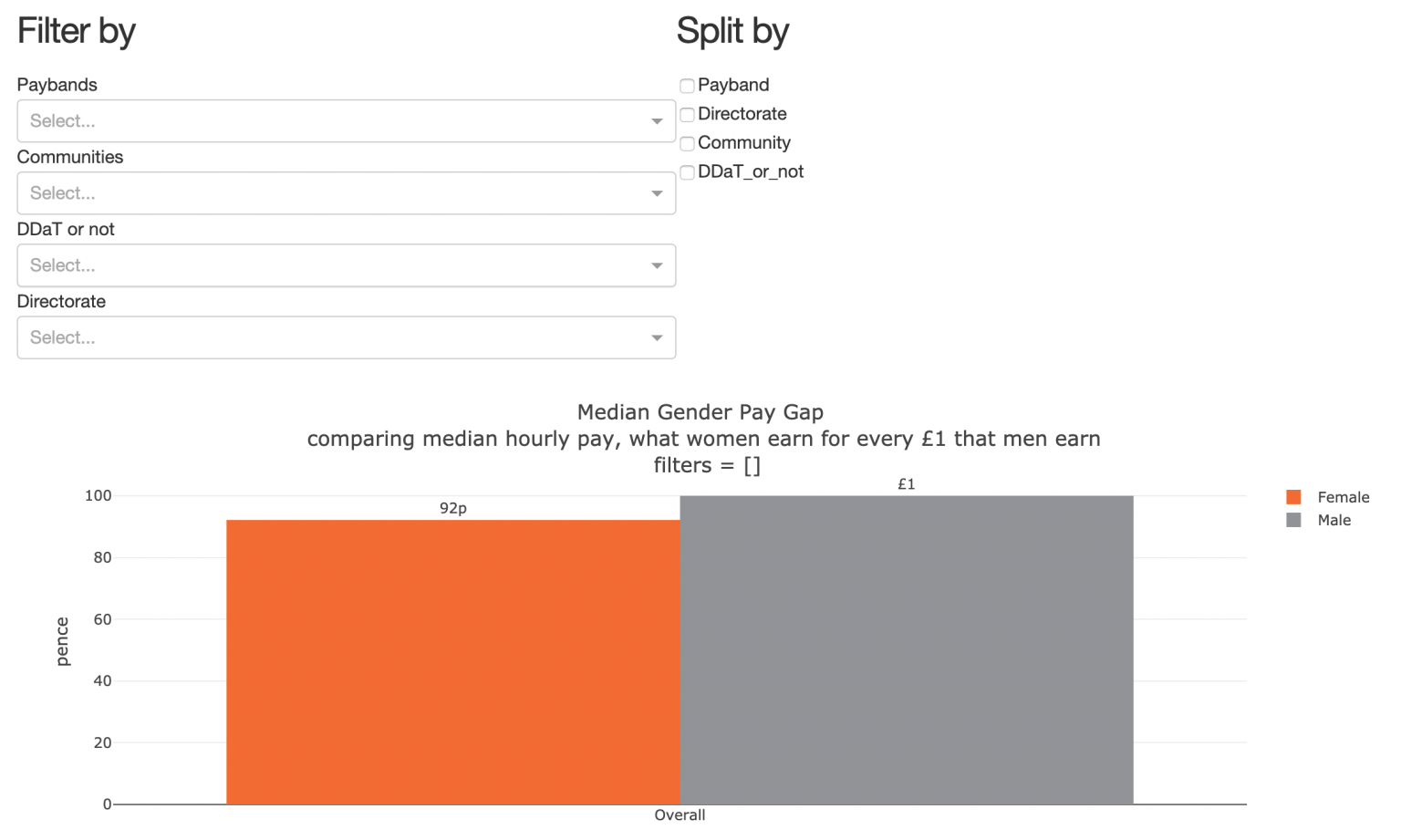Enable the Payband split checkbox
The height and width of the screenshot is (840, 1401).
tap(687, 85)
